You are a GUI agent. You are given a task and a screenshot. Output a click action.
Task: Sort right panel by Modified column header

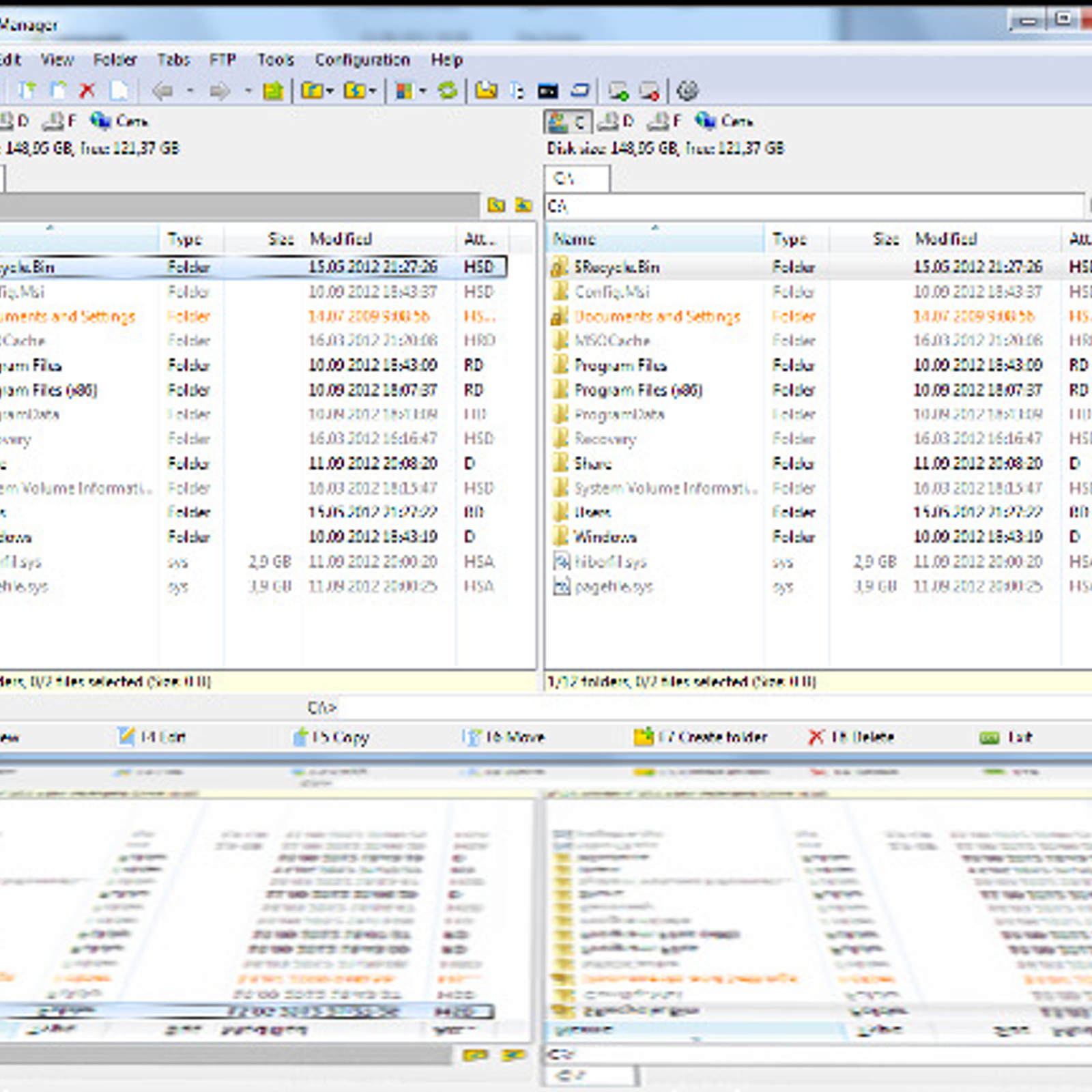point(984,239)
